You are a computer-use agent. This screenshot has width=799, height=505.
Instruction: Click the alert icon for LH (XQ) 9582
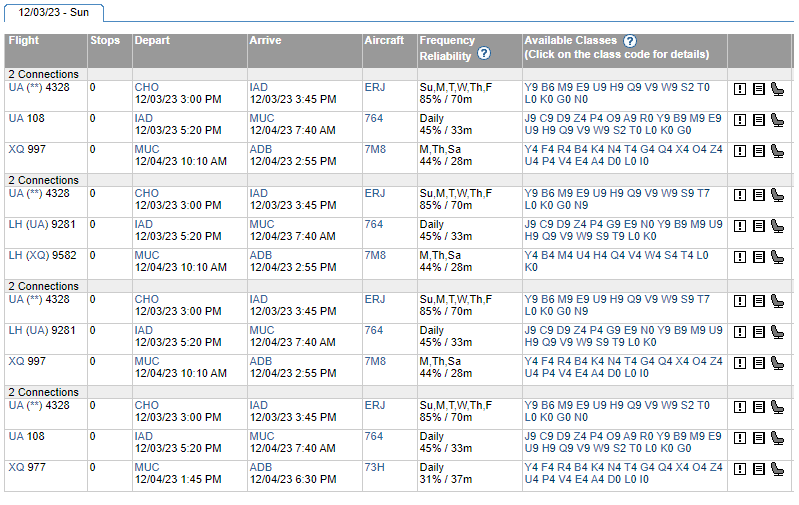pyautogui.click(x=740, y=256)
